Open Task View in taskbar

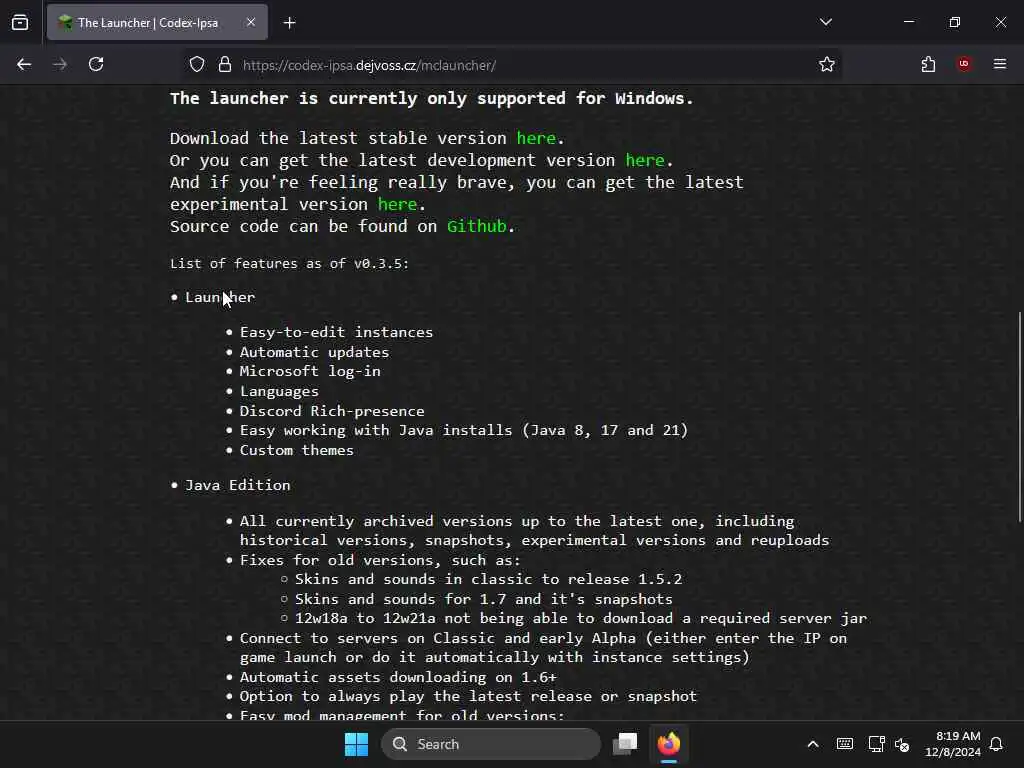(x=625, y=744)
